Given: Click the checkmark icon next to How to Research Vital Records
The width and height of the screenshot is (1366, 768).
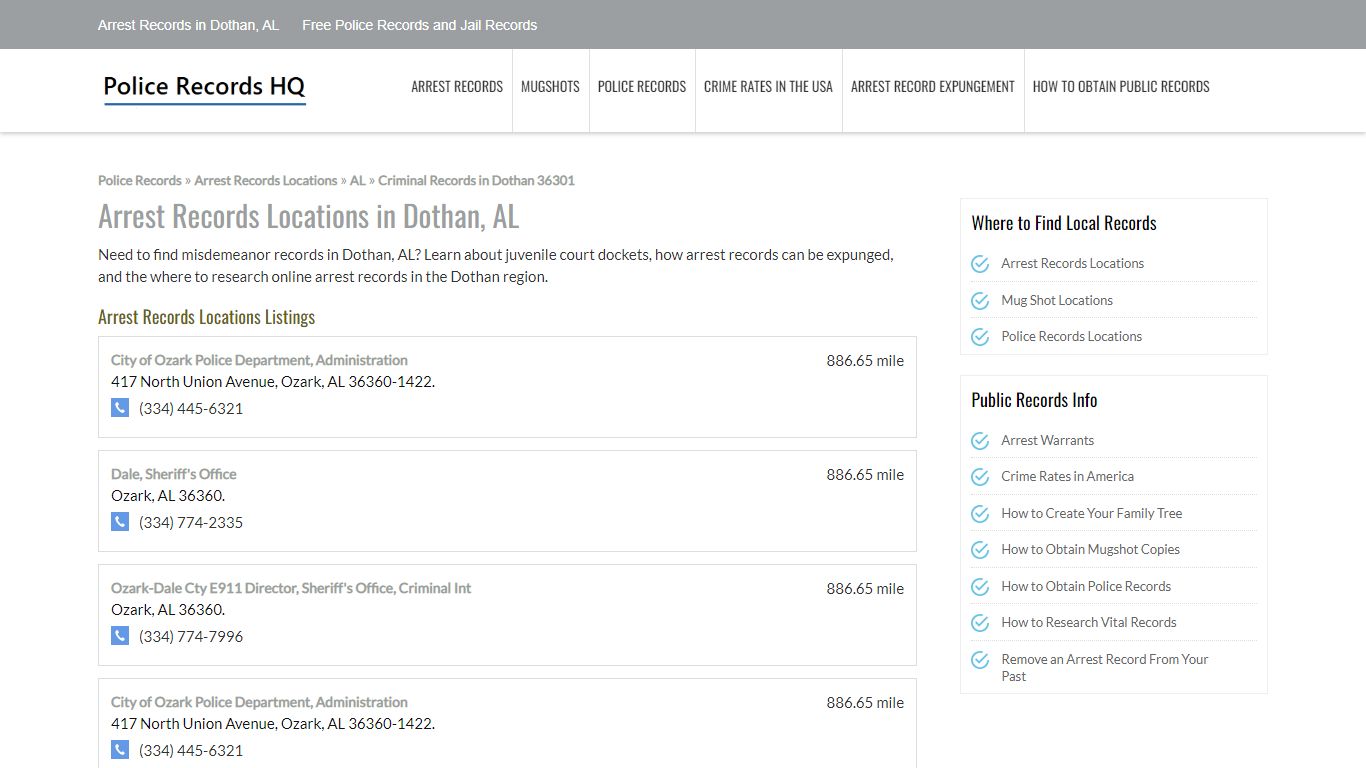Looking at the screenshot, I should click(980, 623).
